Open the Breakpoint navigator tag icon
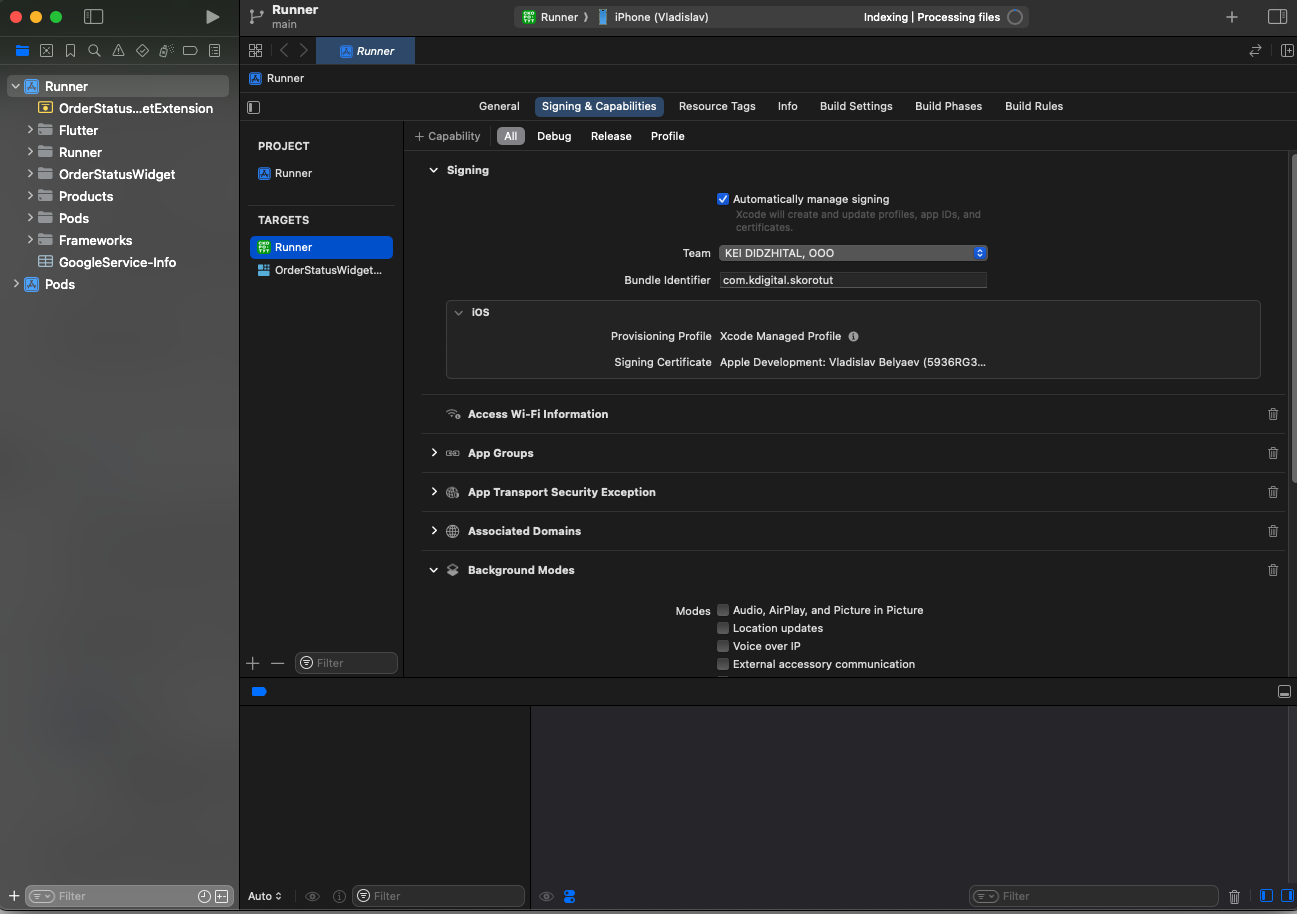This screenshot has height=914, width=1297. (x=190, y=50)
